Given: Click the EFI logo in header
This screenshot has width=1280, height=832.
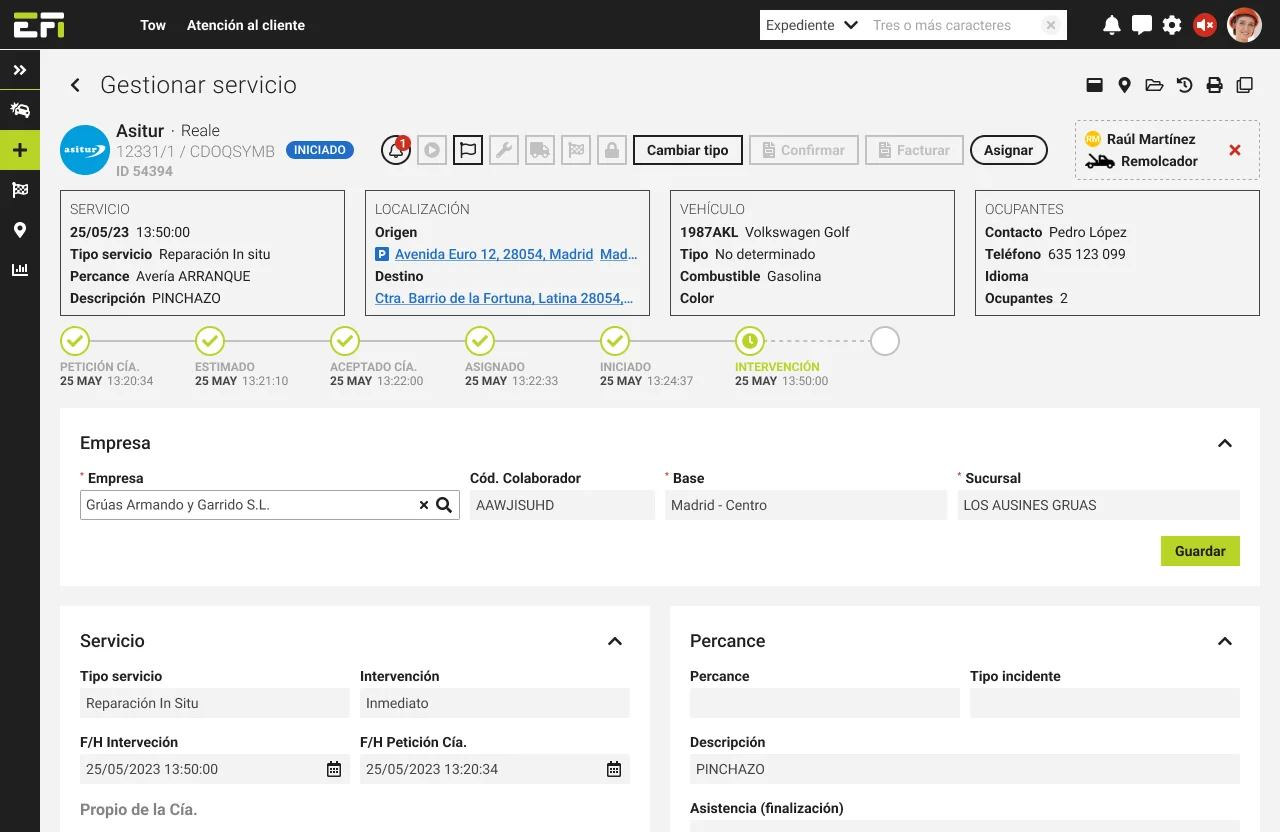Looking at the screenshot, I should (39, 25).
